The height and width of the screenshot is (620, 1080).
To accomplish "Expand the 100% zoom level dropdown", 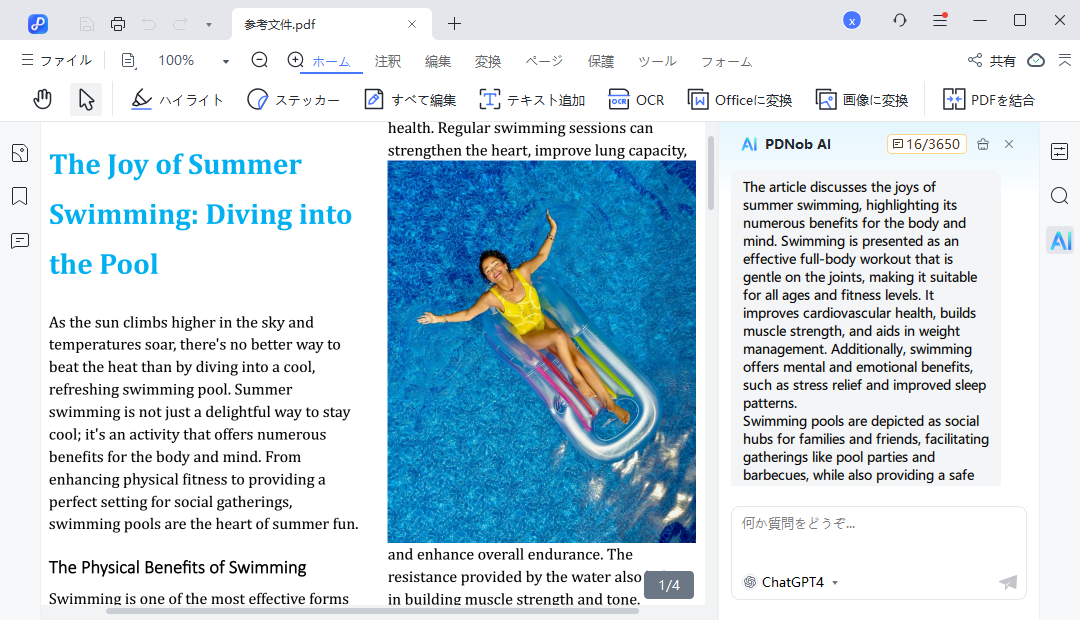I will [x=225, y=61].
